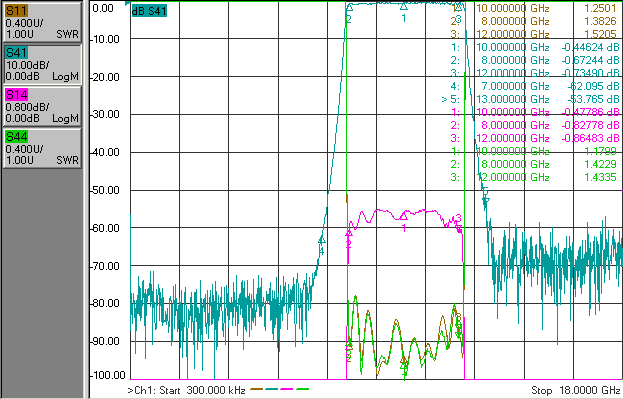Click teal marker 4 readout 7.000000 GHz
Screen dimensions: 623x399
click(x=513, y=86)
